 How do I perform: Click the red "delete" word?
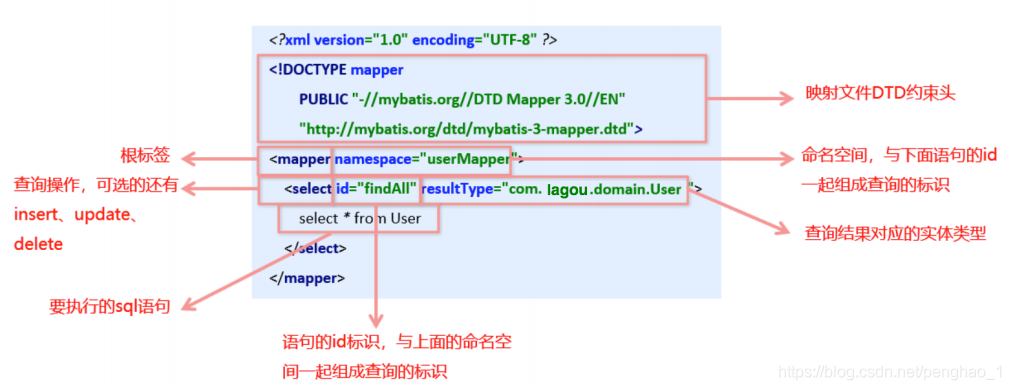38,244
